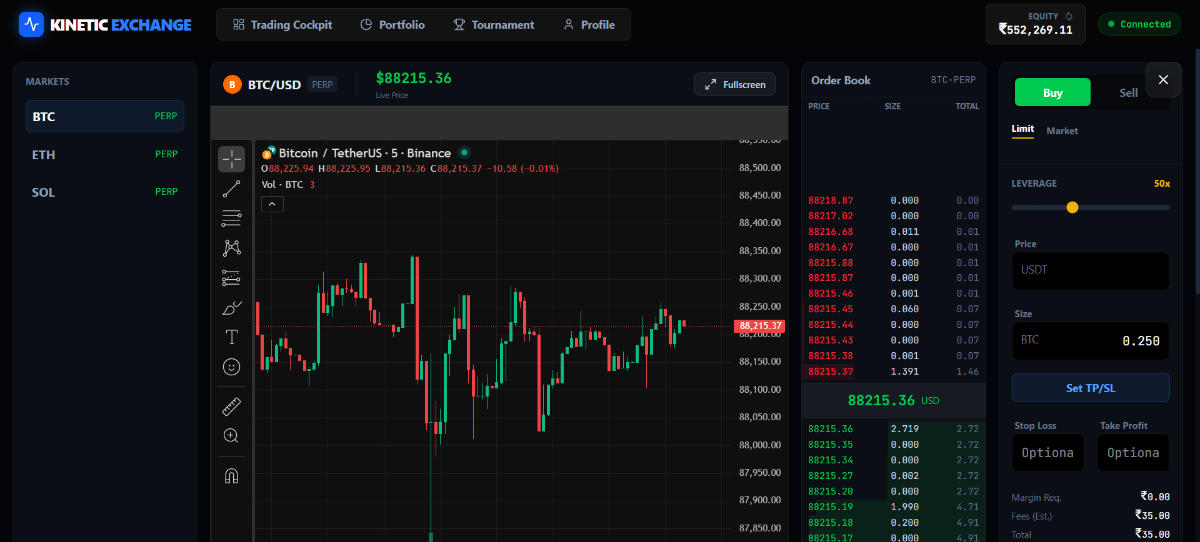Image resolution: width=1200 pixels, height=542 pixels.
Task: Collapse the chart indicator legend
Action: point(272,204)
